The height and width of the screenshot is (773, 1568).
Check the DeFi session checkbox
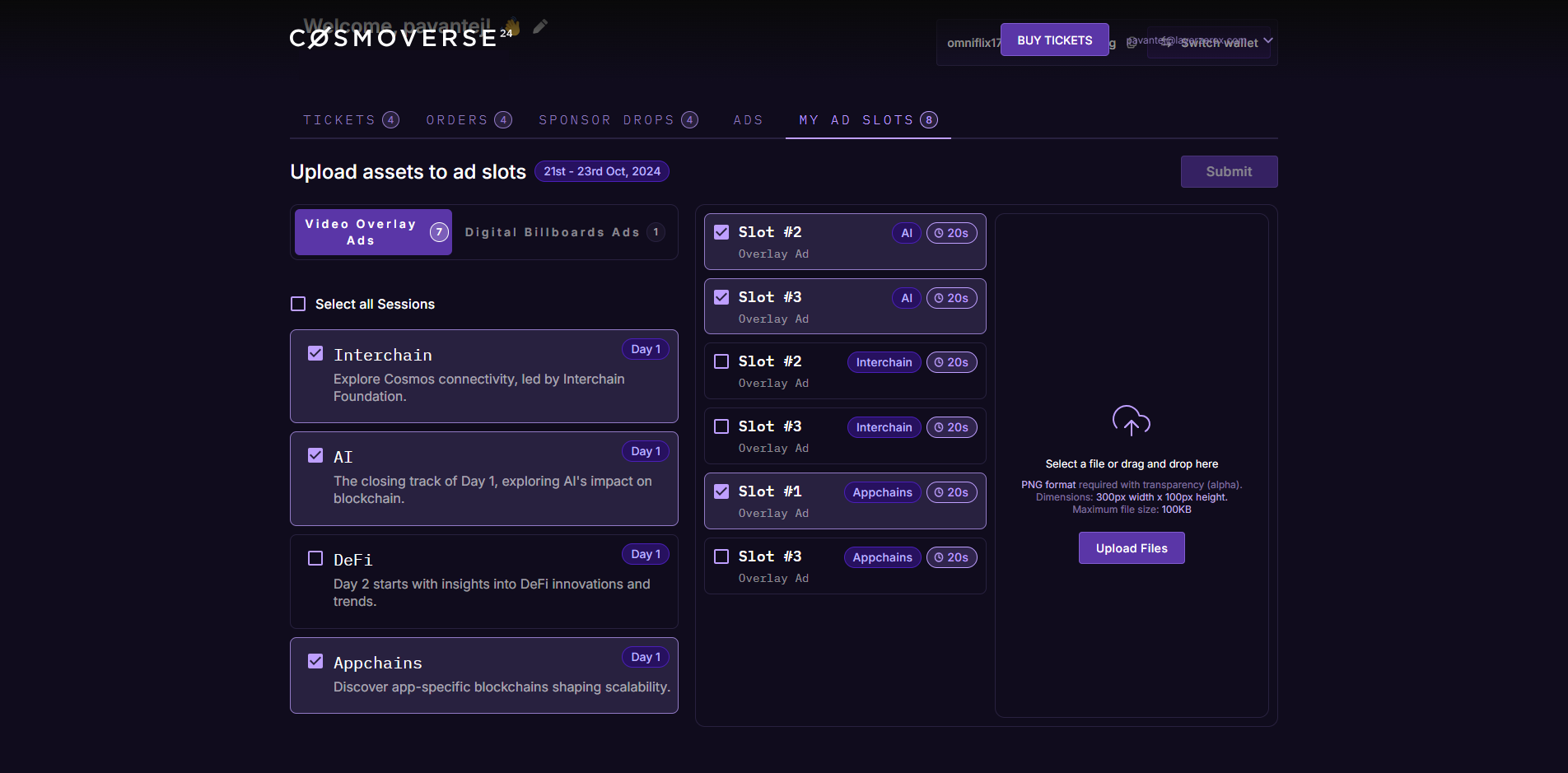click(x=315, y=558)
